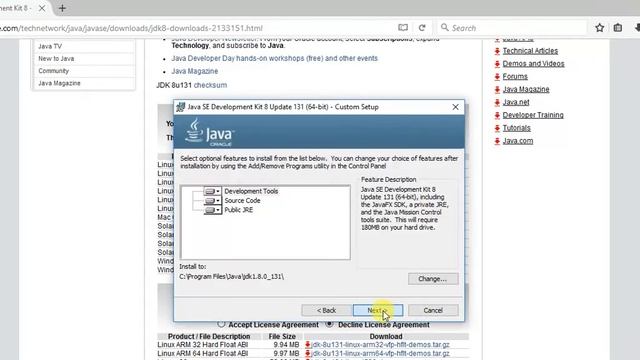The width and height of the screenshot is (640, 360).
Task: Select Public JRE feature label
Action: (x=238, y=210)
